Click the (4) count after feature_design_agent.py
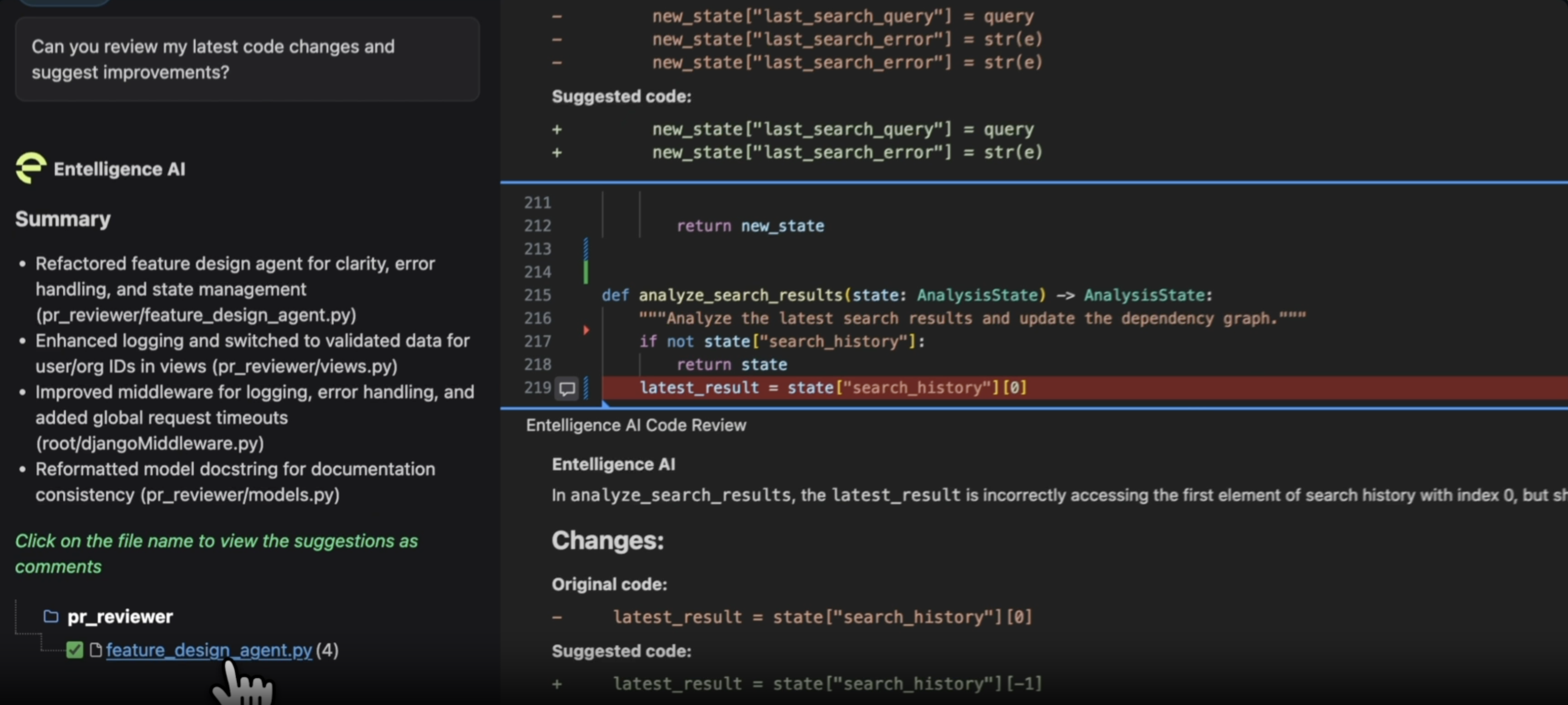Screen dimensions: 1568x705 (327, 650)
